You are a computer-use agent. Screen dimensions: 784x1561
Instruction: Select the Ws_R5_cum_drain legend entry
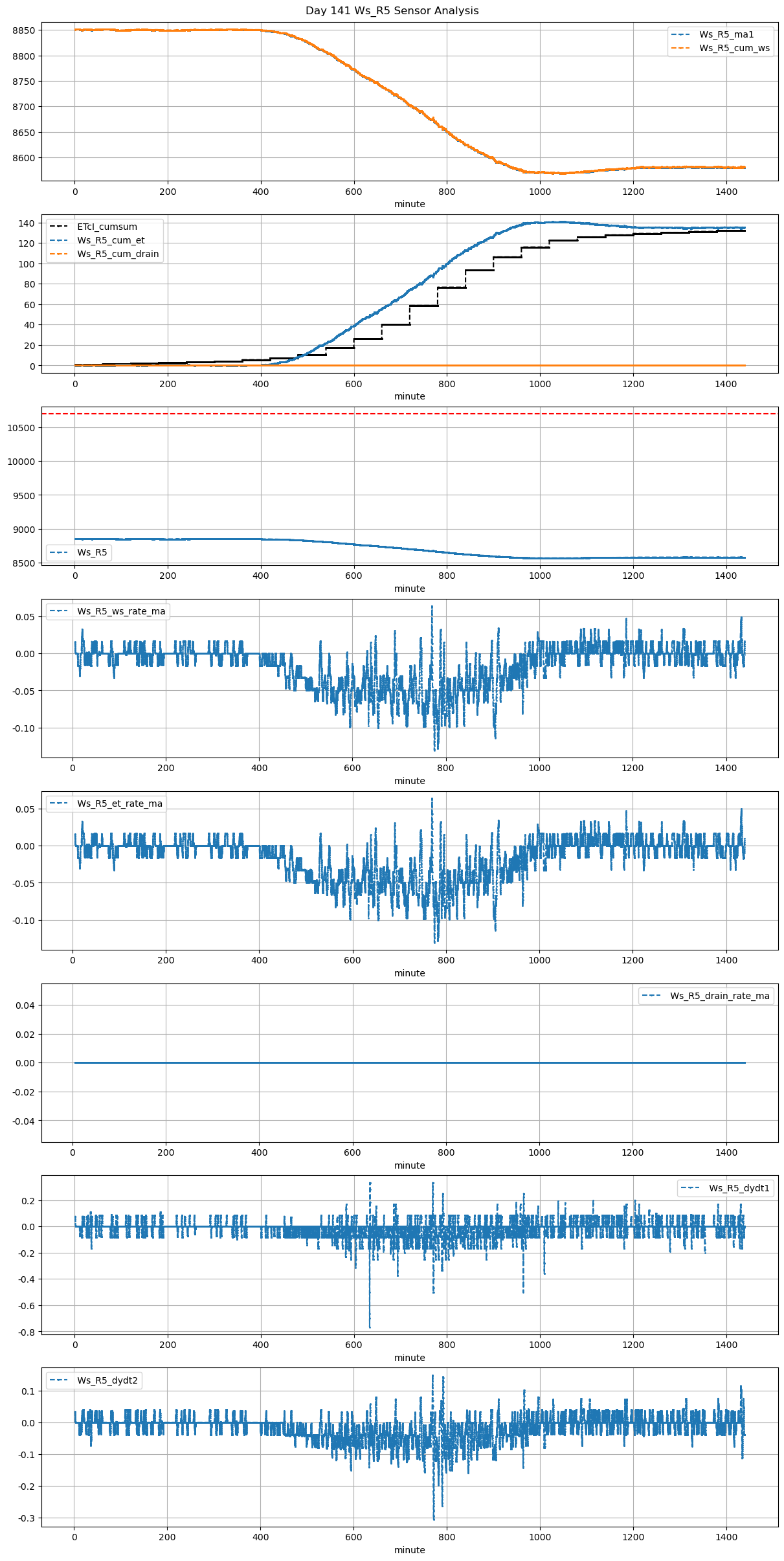118,254
